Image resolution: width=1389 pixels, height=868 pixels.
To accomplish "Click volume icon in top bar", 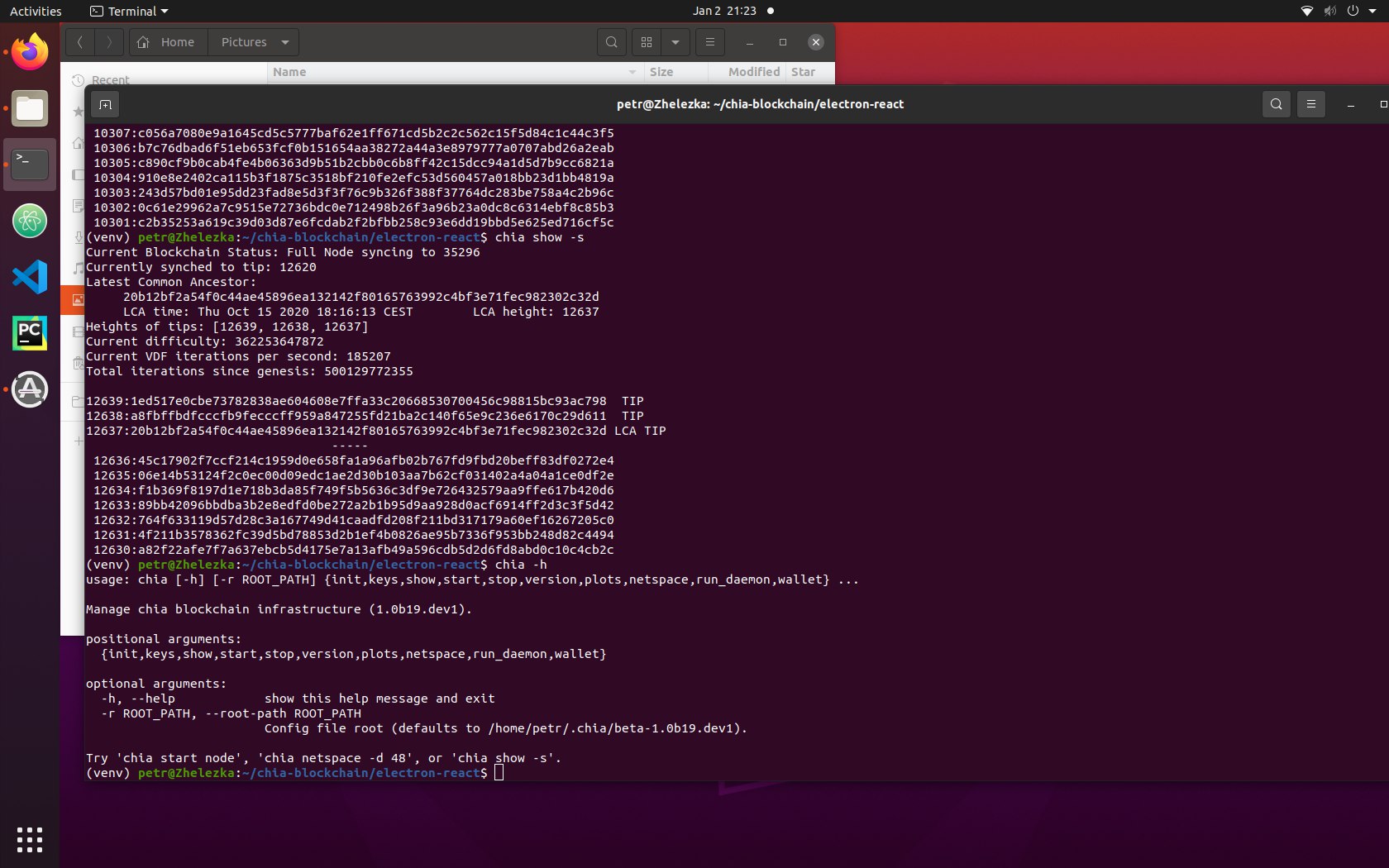I will pos(1329,11).
